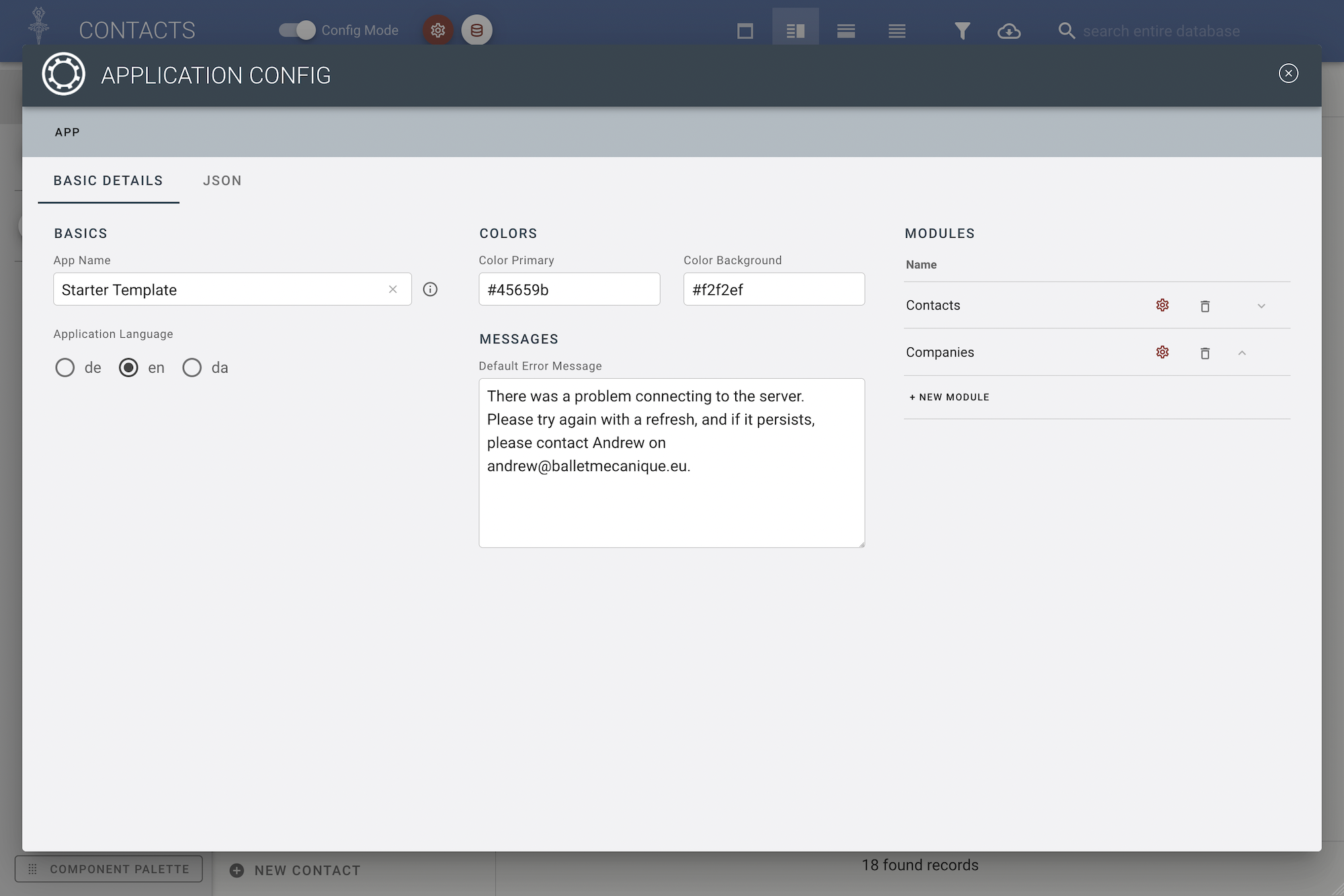Select the Basic Details tab
Viewport: 1344px width, 896px height.
[108, 181]
